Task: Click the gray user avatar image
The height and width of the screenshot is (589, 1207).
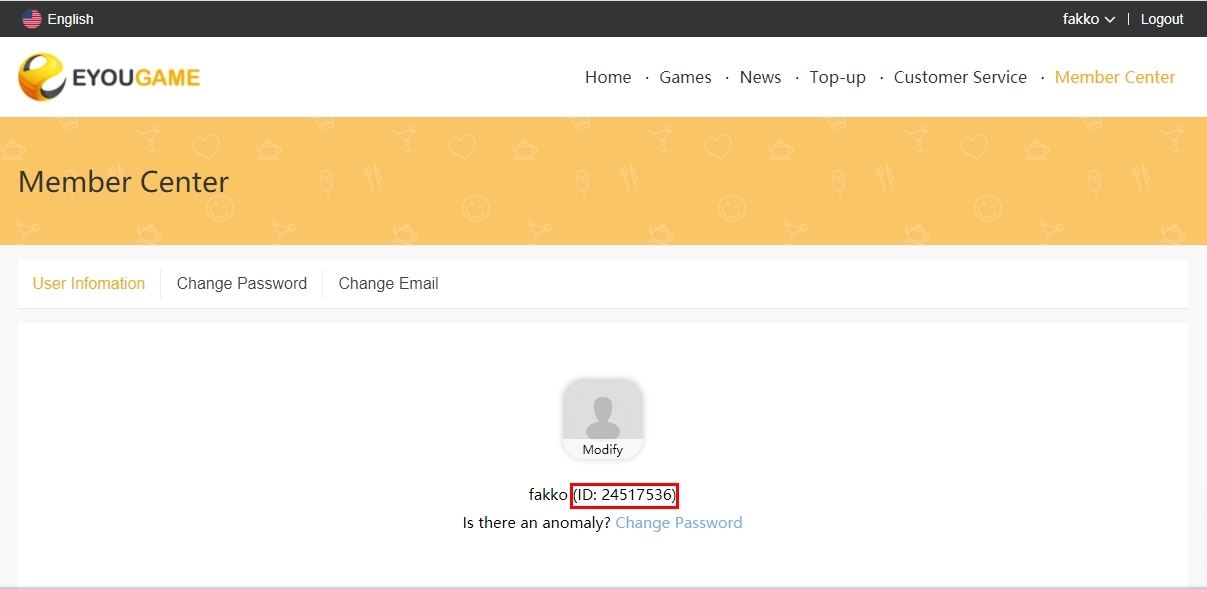Action: [603, 410]
